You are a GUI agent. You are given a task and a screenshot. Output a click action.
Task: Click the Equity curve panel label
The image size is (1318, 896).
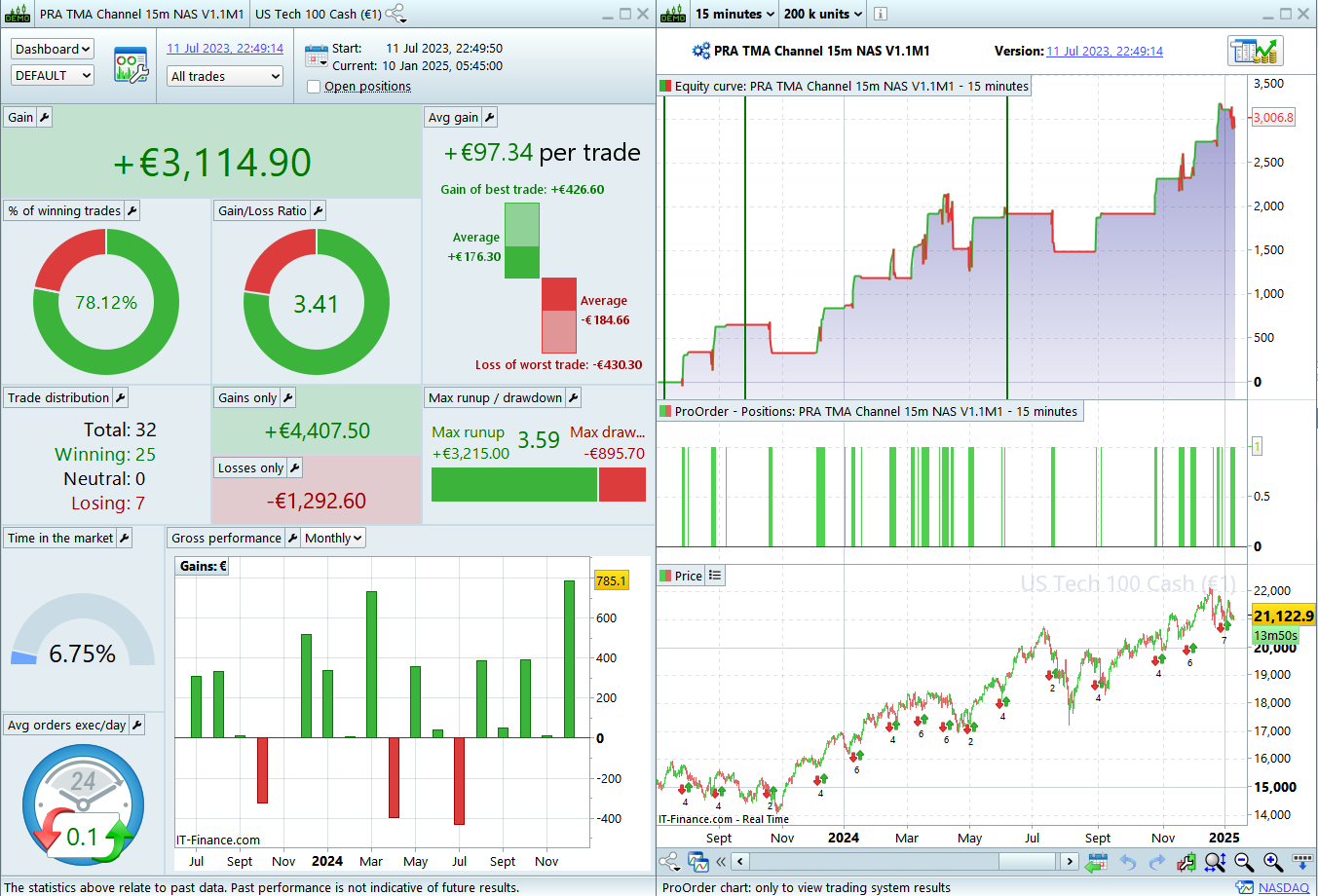851,86
